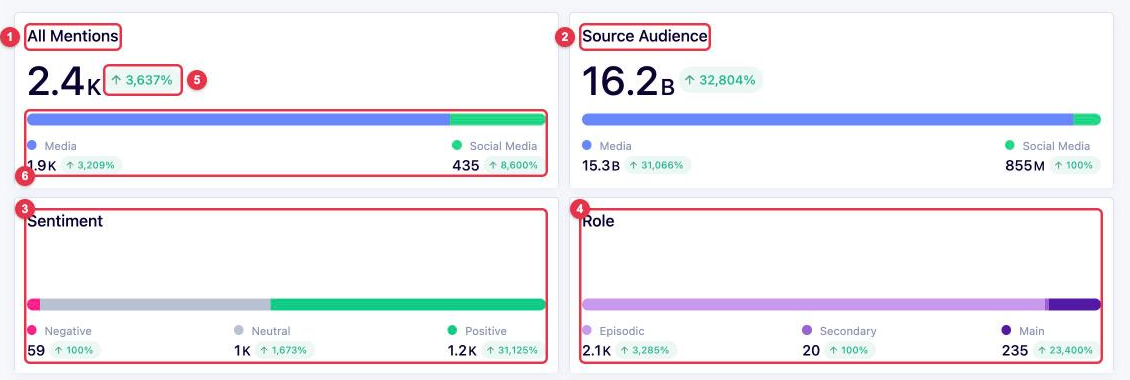This screenshot has width=1130, height=380.
Task: Click the 3,285% episodic growth badge
Action: coord(646,350)
